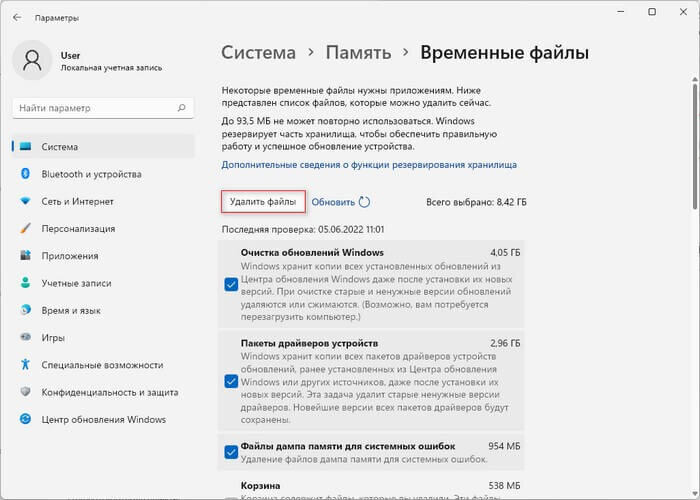Click the Система monitor icon
700x500 pixels.
(x=25, y=146)
